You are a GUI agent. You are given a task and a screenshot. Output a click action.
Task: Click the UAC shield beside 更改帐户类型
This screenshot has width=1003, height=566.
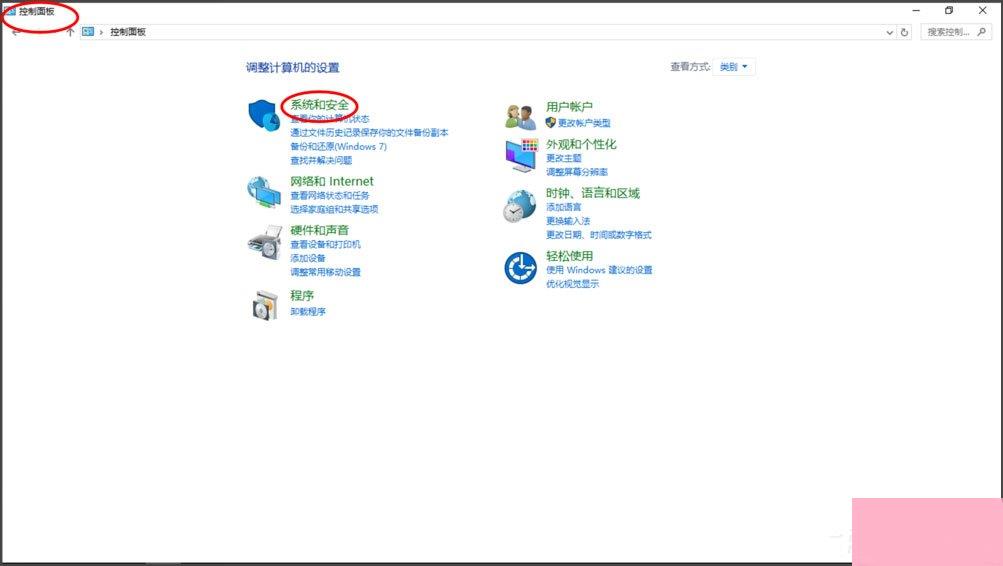(551, 122)
